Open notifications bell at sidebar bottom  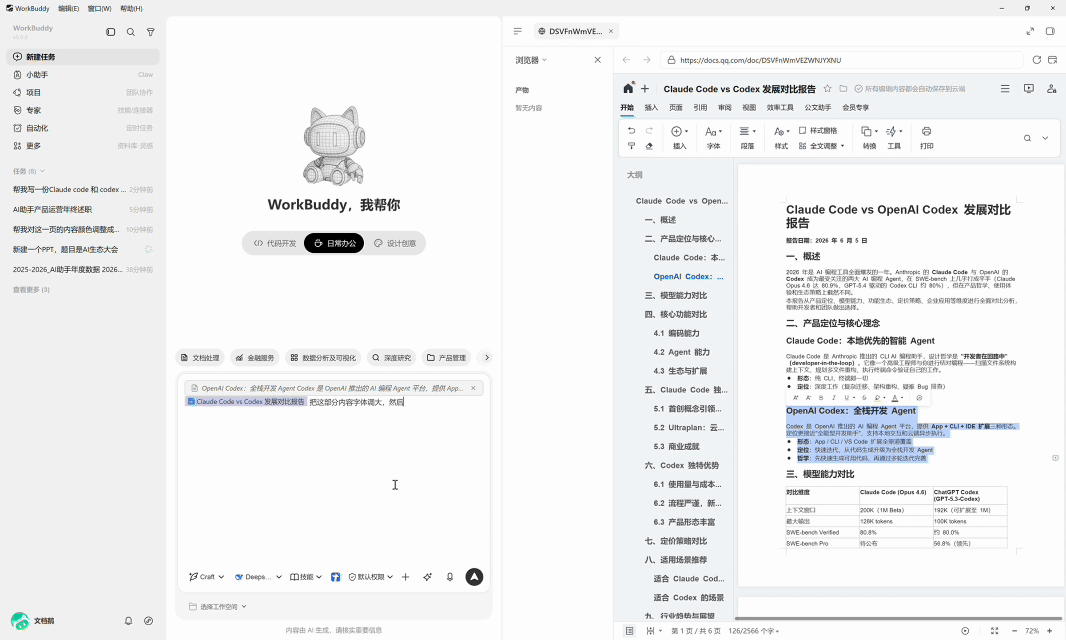coord(128,621)
